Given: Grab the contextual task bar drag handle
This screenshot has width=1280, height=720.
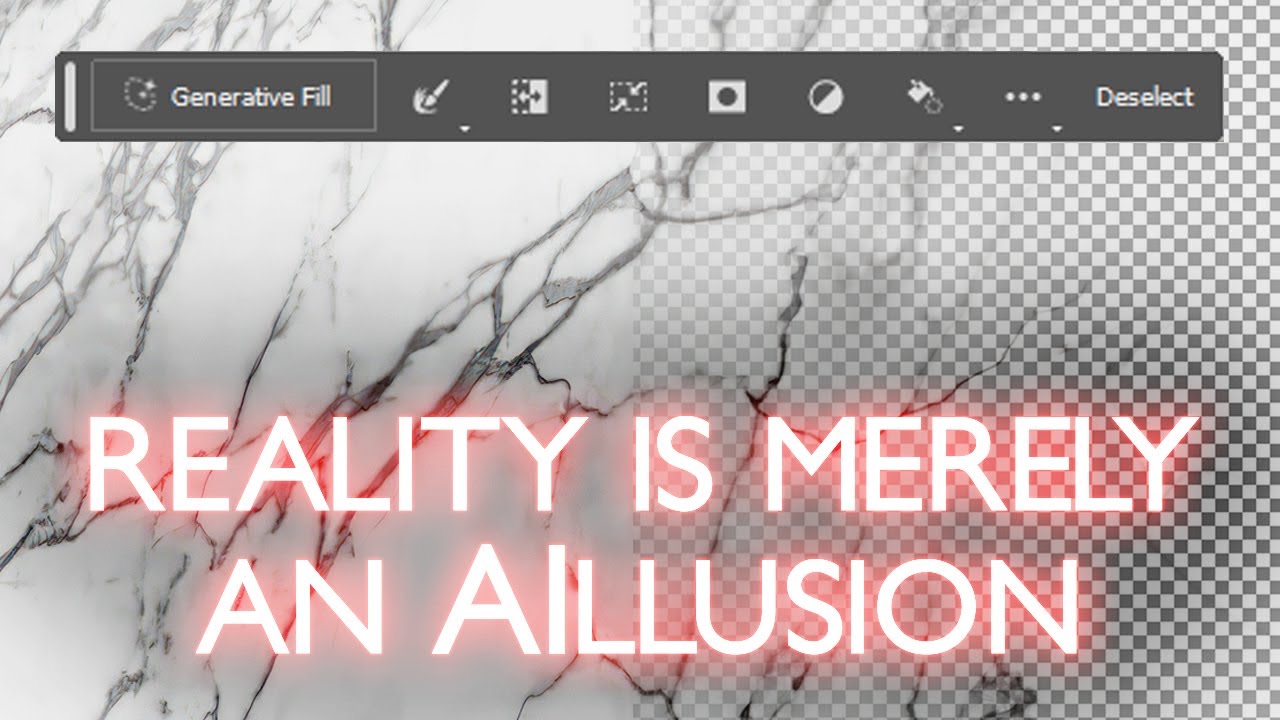Looking at the screenshot, I should pos(70,96).
